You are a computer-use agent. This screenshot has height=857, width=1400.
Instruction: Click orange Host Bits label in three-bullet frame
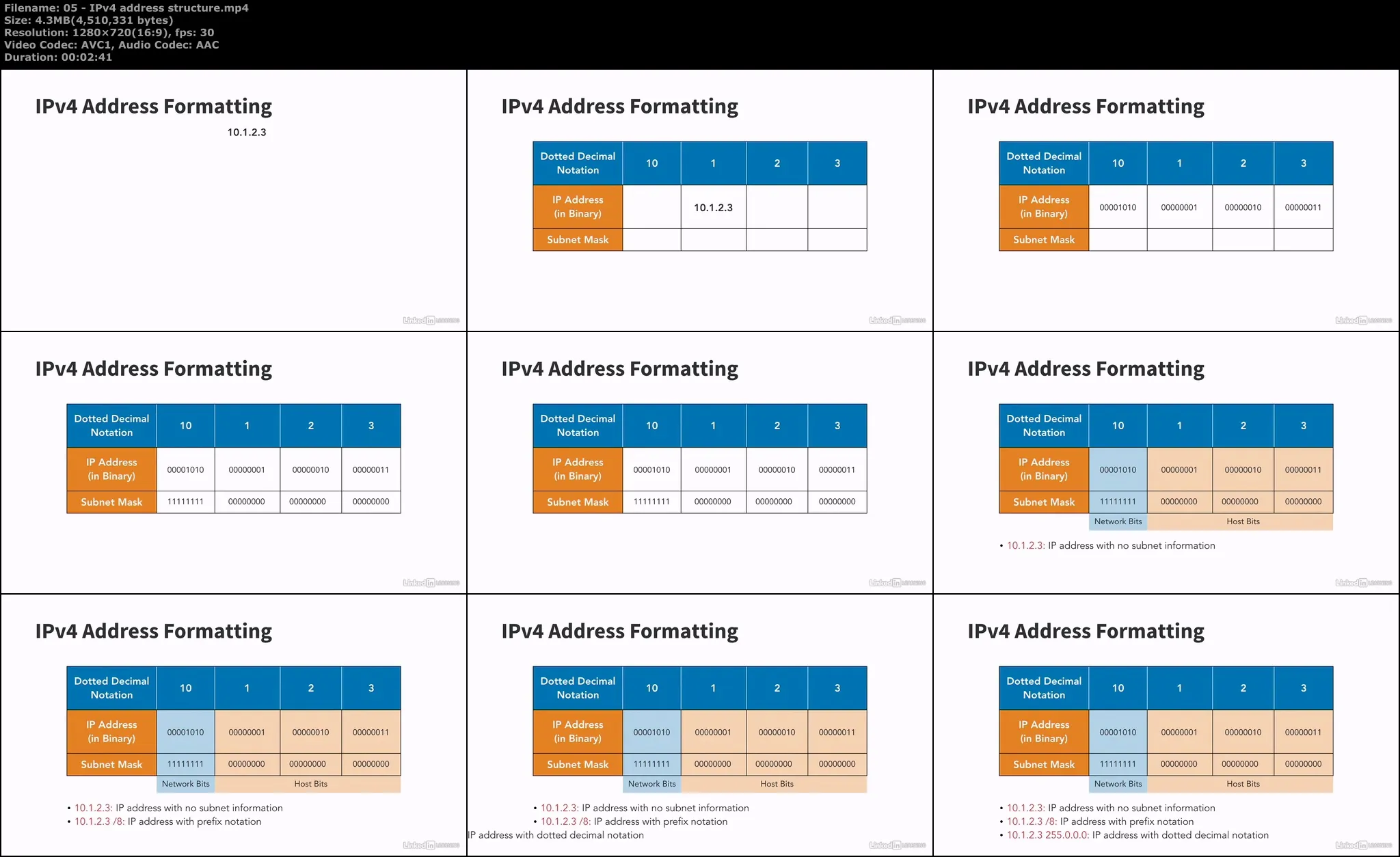(x=1243, y=784)
